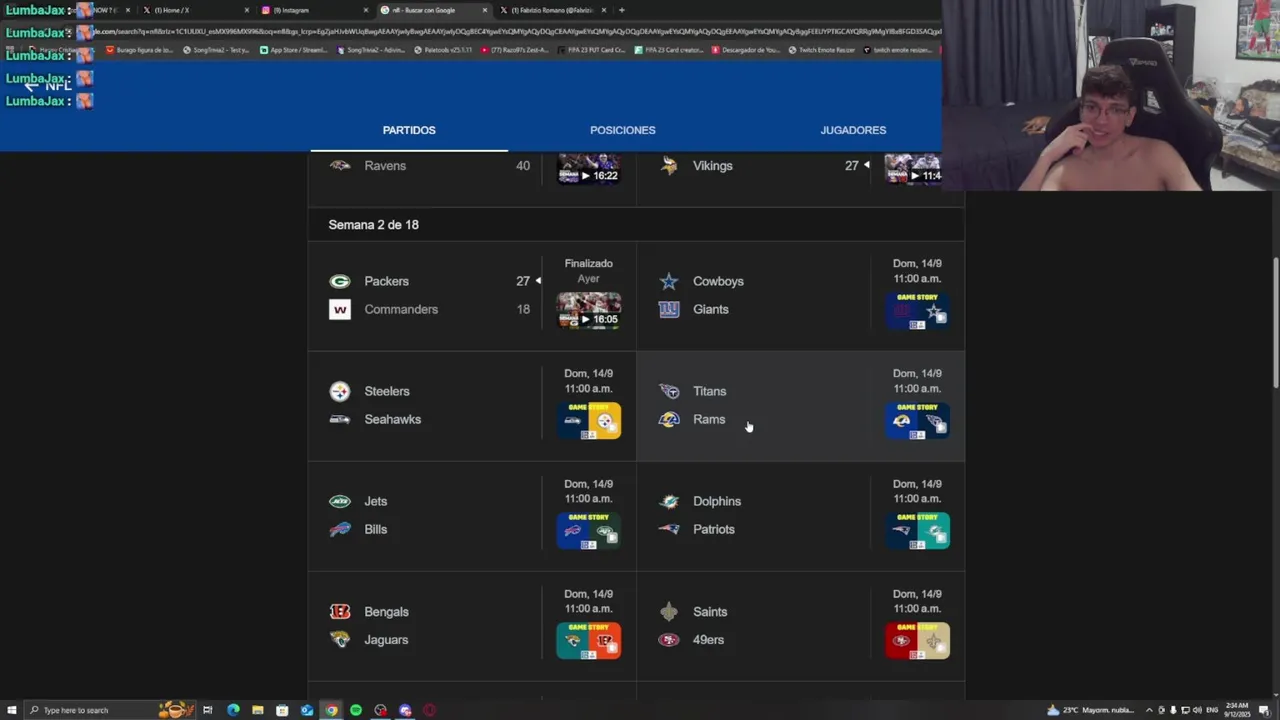
Task: Open a new browser tab
Action: click(622, 10)
